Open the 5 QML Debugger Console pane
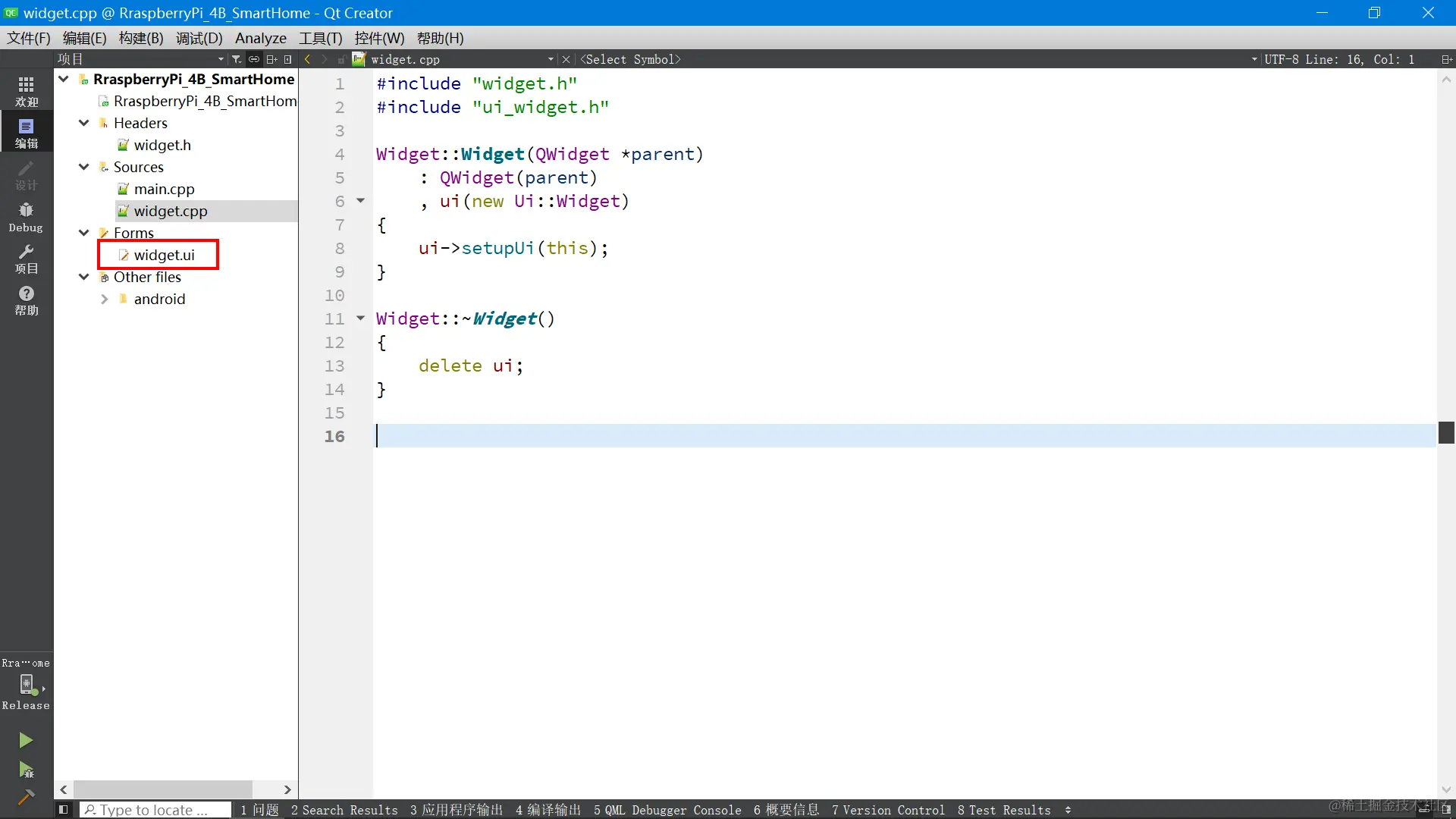 point(667,810)
